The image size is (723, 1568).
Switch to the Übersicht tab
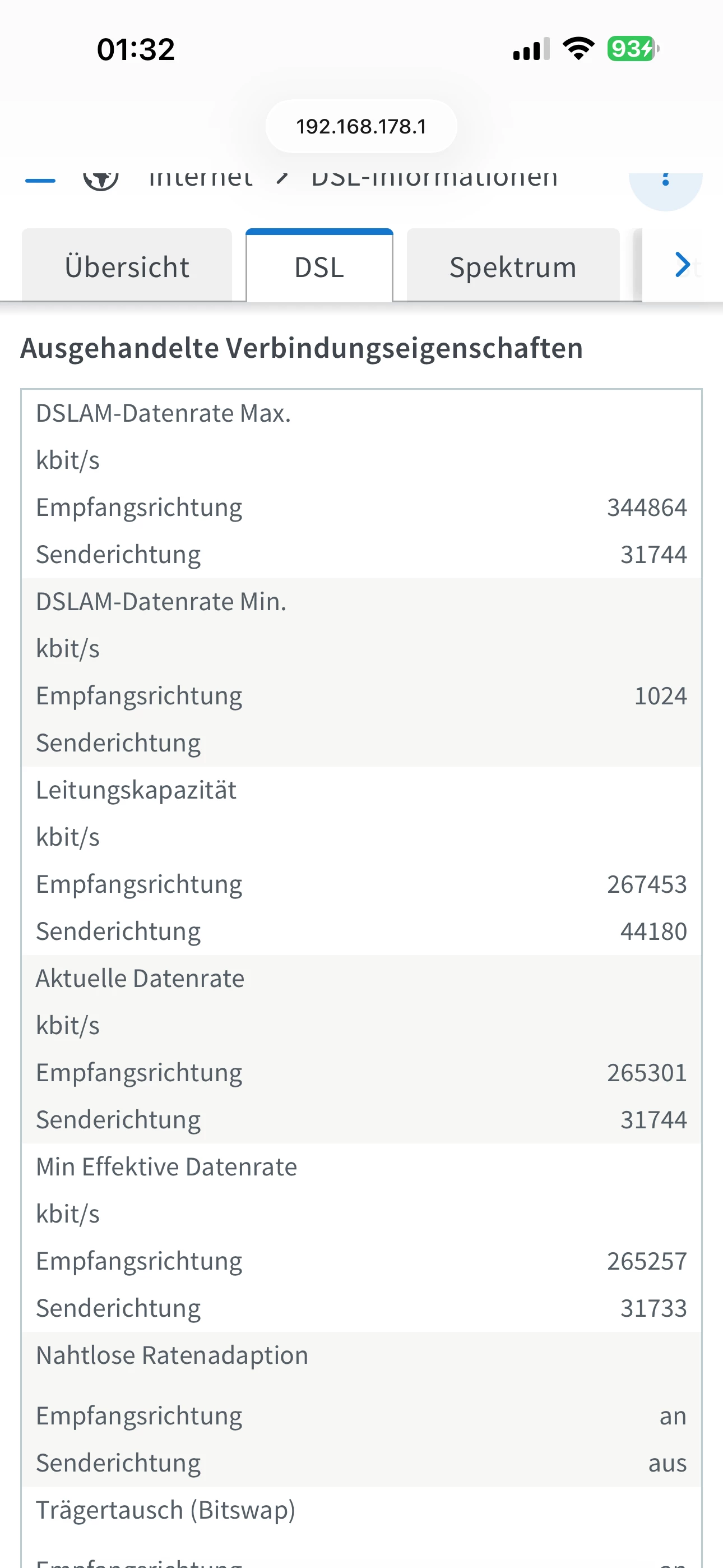tap(127, 266)
